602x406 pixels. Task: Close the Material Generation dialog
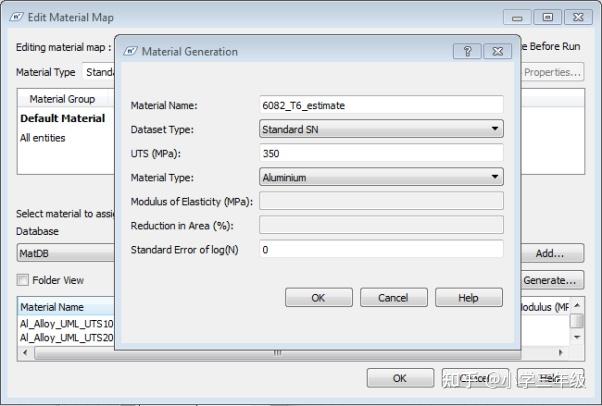[498, 51]
